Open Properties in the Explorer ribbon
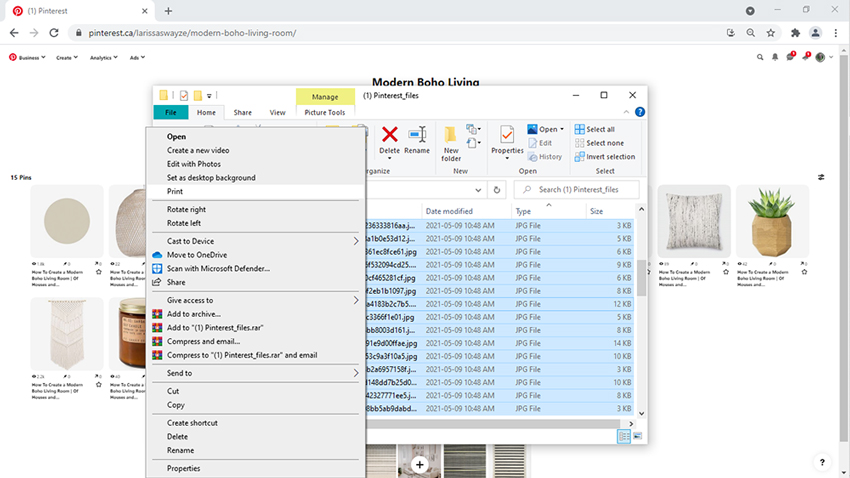 [507, 142]
